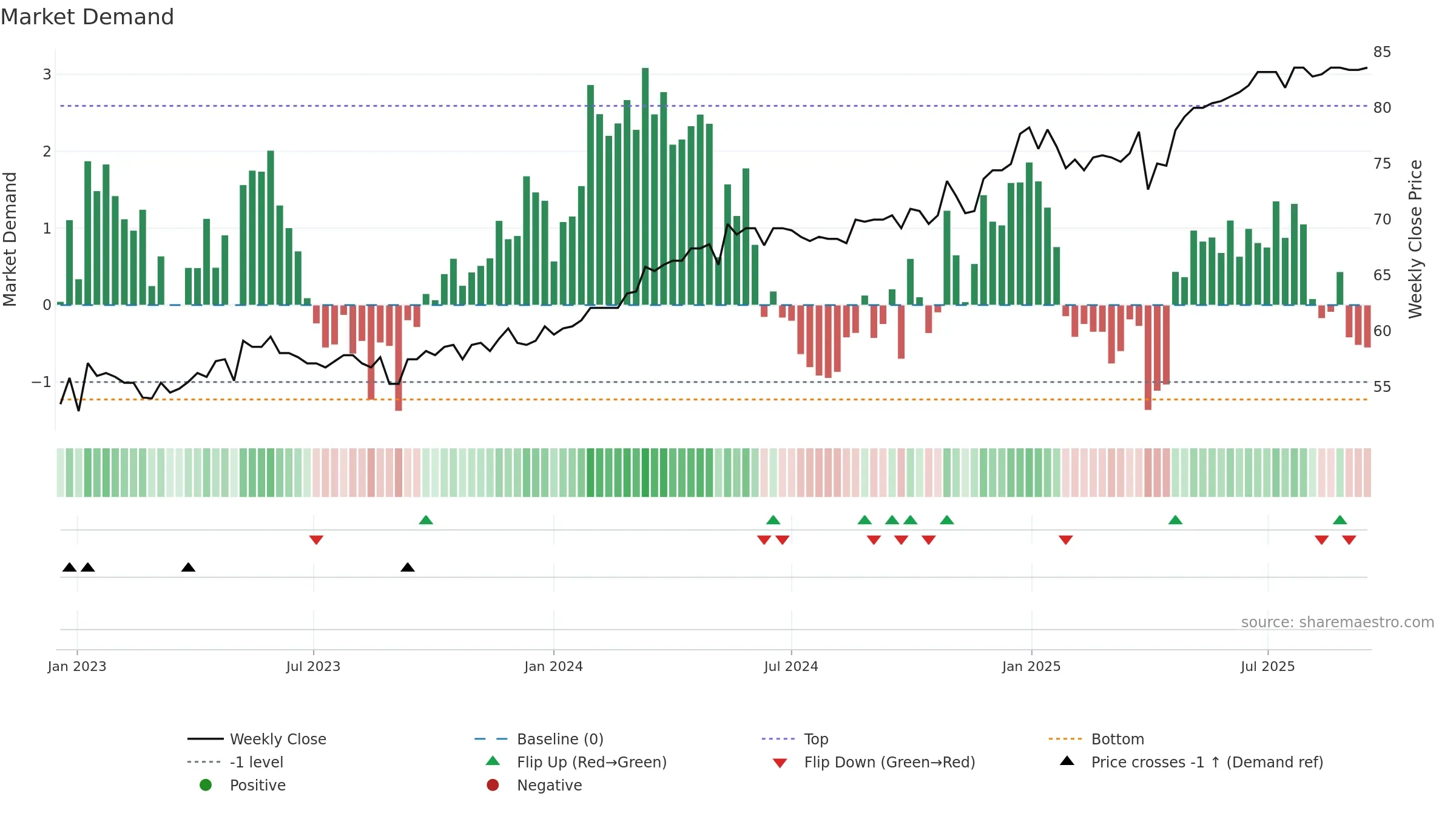The height and width of the screenshot is (819, 1456).
Task: Click the last green flip-up marker after Jul 2025
Action: (x=1340, y=520)
